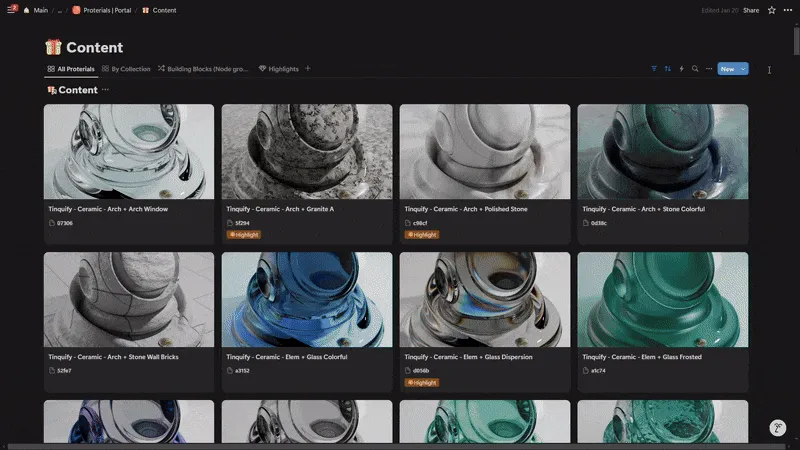Click title 'Tinquify - Ceramic - Arch + Arch Window'

click(x=108, y=209)
